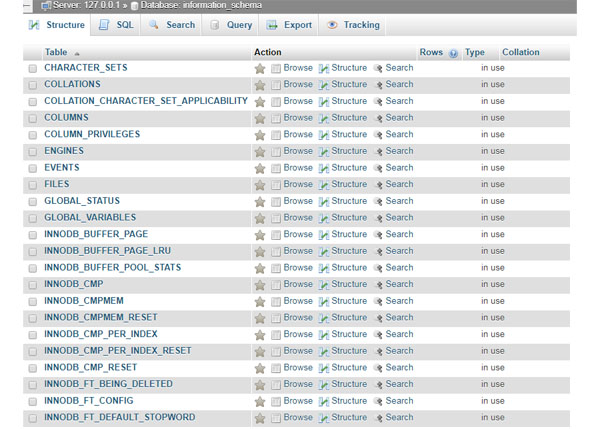Viewport: 600px width, 429px height.
Task: Mark COLLATIONS table as favorite star
Action: click(260, 85)
